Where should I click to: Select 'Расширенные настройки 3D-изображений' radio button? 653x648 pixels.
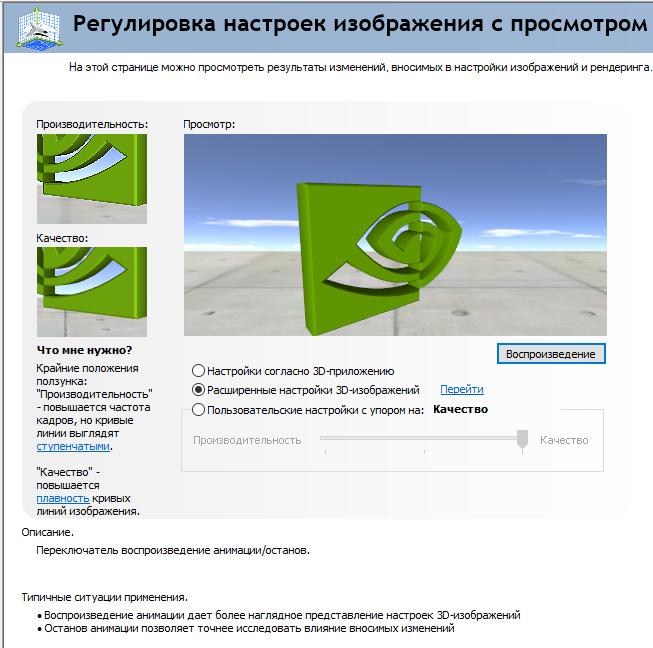(x=198, y=390)
